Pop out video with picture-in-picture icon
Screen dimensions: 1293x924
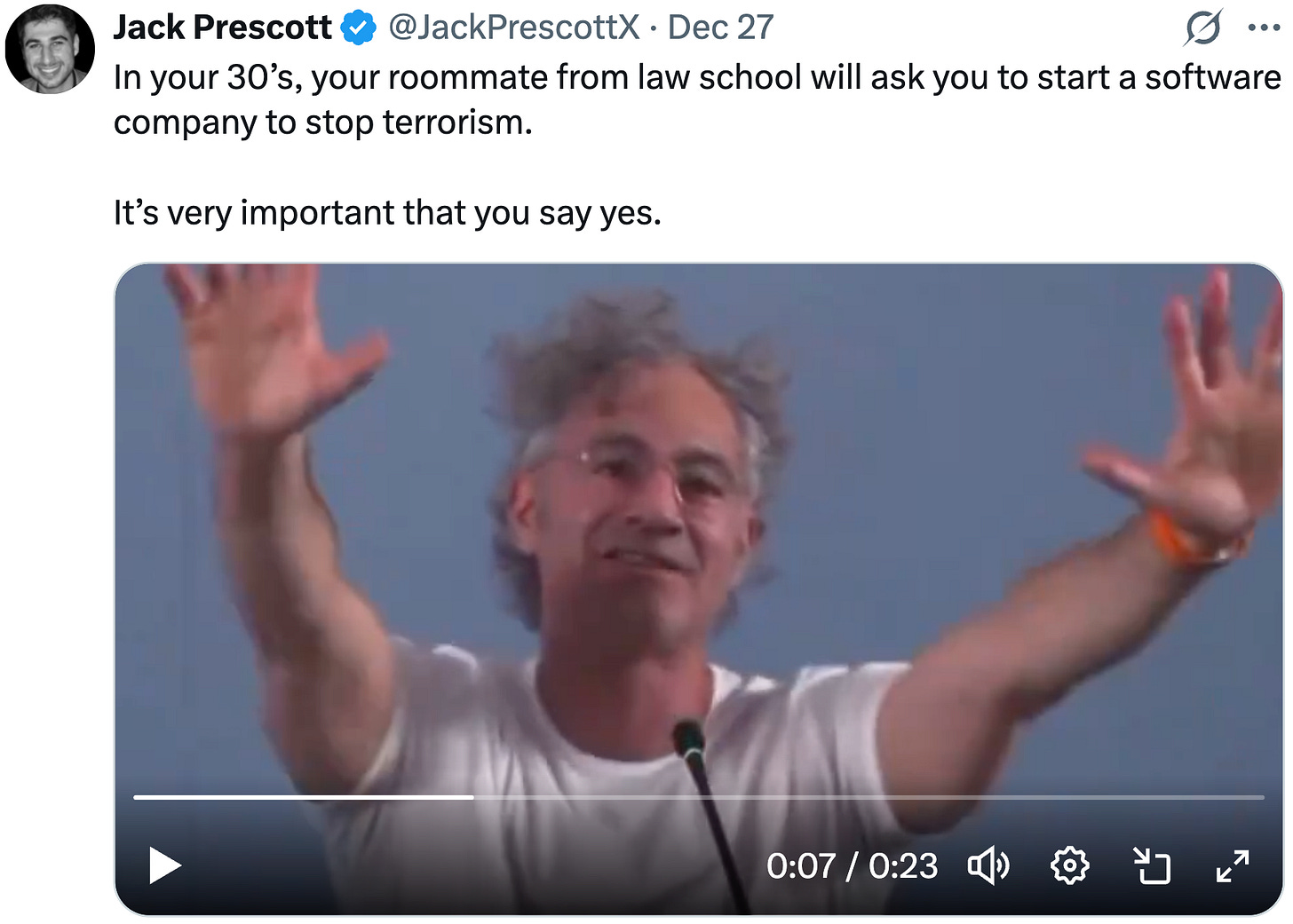1152,865
